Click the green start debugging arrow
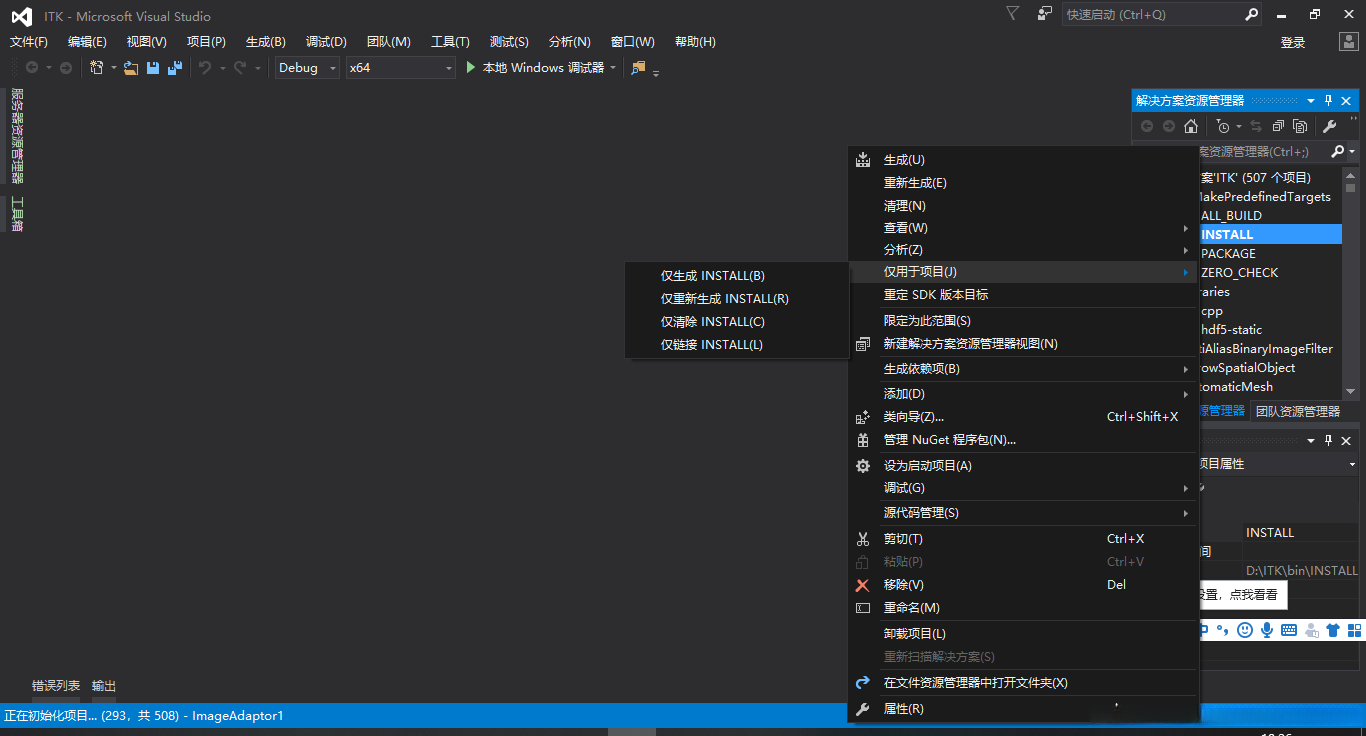 pyautogui.click(x=472, y=68)
